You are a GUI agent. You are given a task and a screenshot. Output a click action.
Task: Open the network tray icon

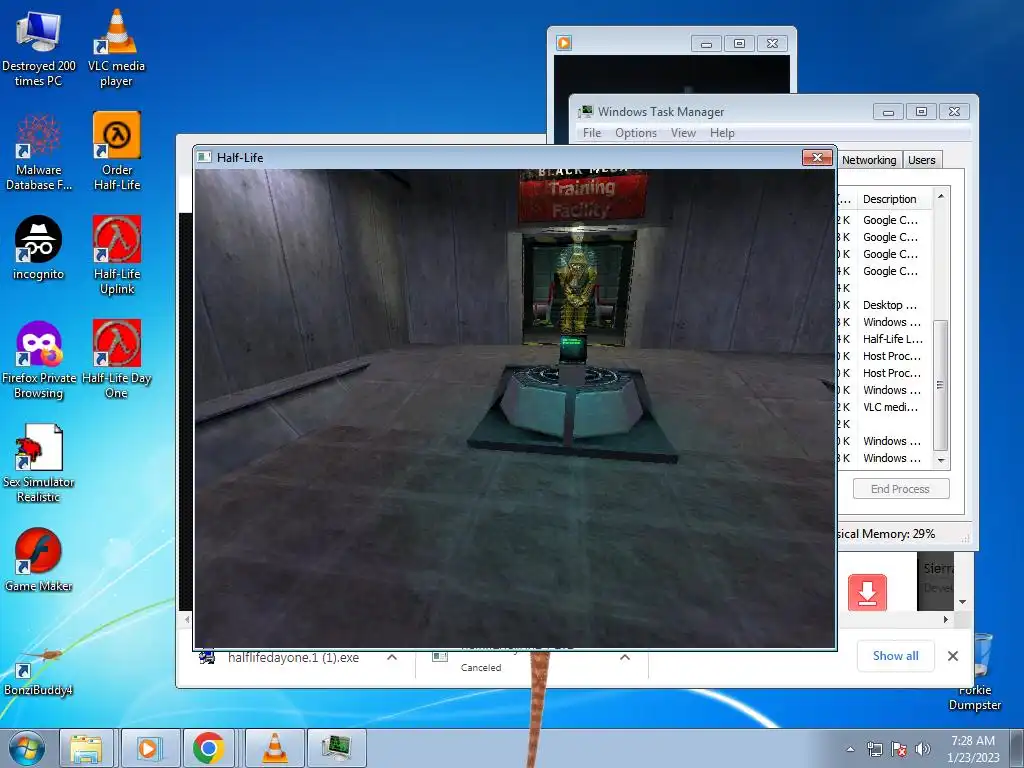coord(874,749)
